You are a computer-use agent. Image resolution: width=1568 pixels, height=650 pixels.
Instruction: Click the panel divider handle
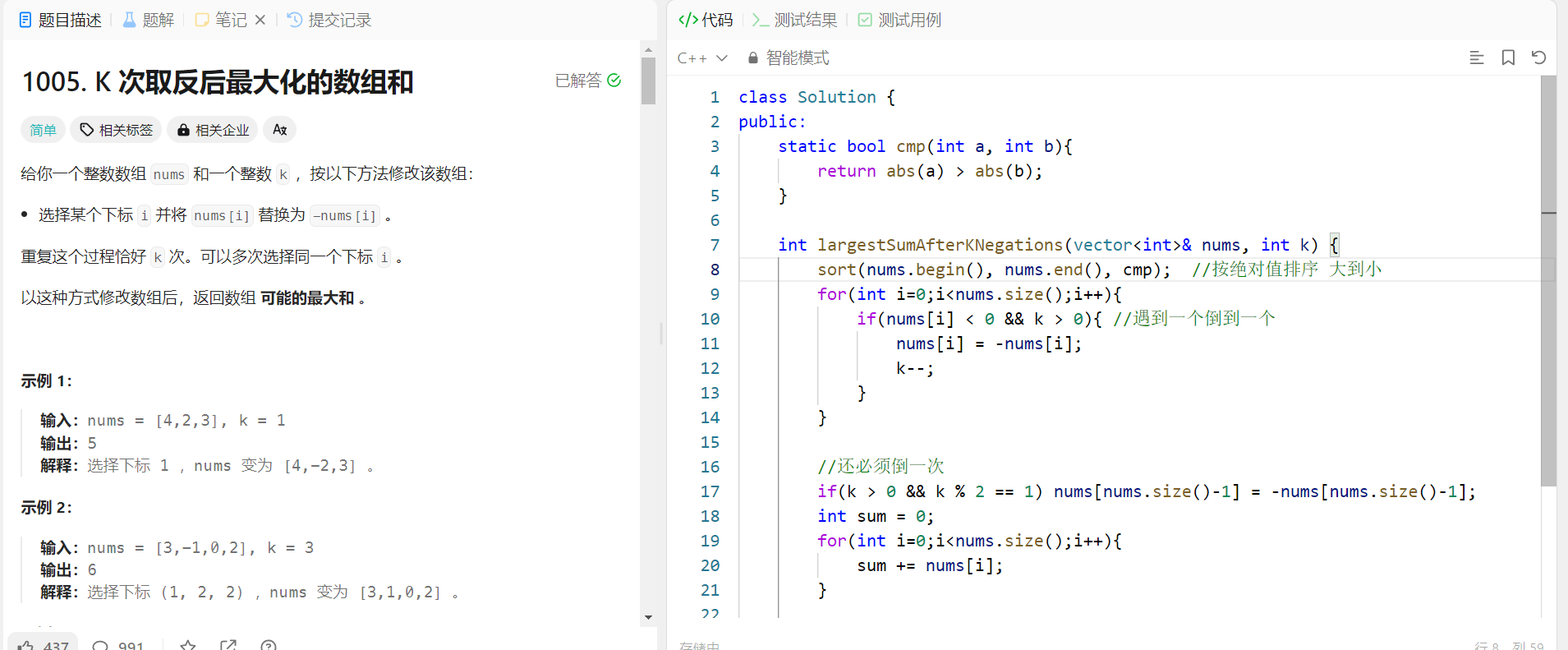pos(661,333)
